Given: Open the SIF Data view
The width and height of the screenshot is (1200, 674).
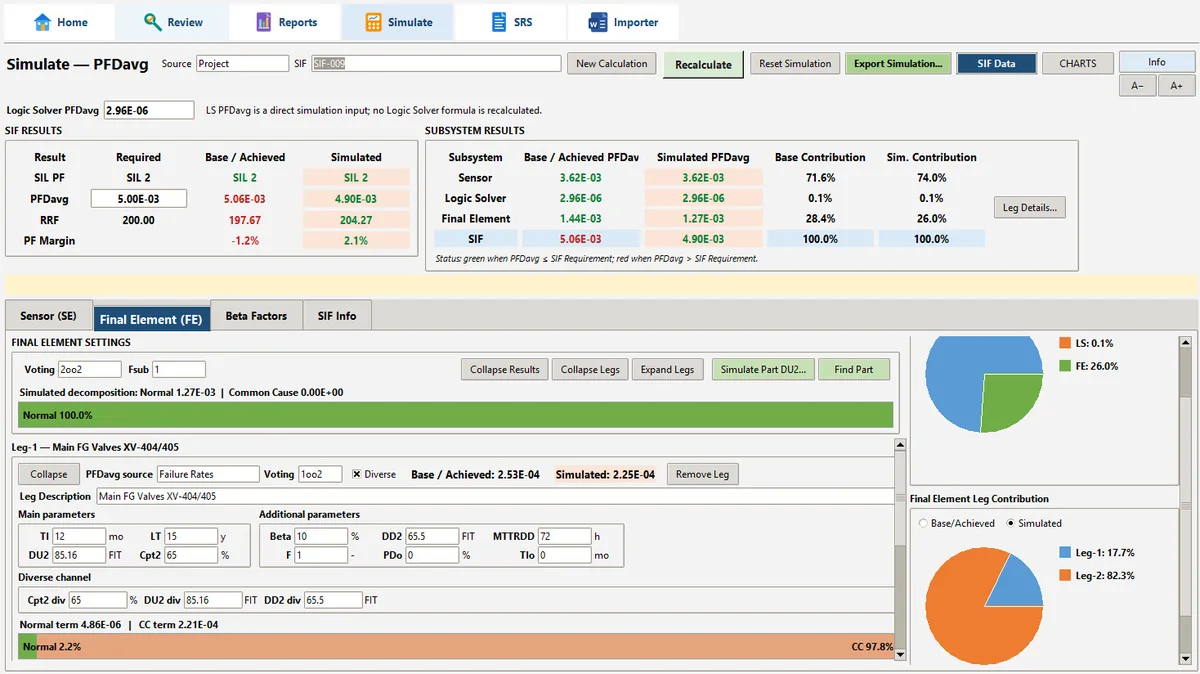Looking at the screenshot, I should point(996,63).
